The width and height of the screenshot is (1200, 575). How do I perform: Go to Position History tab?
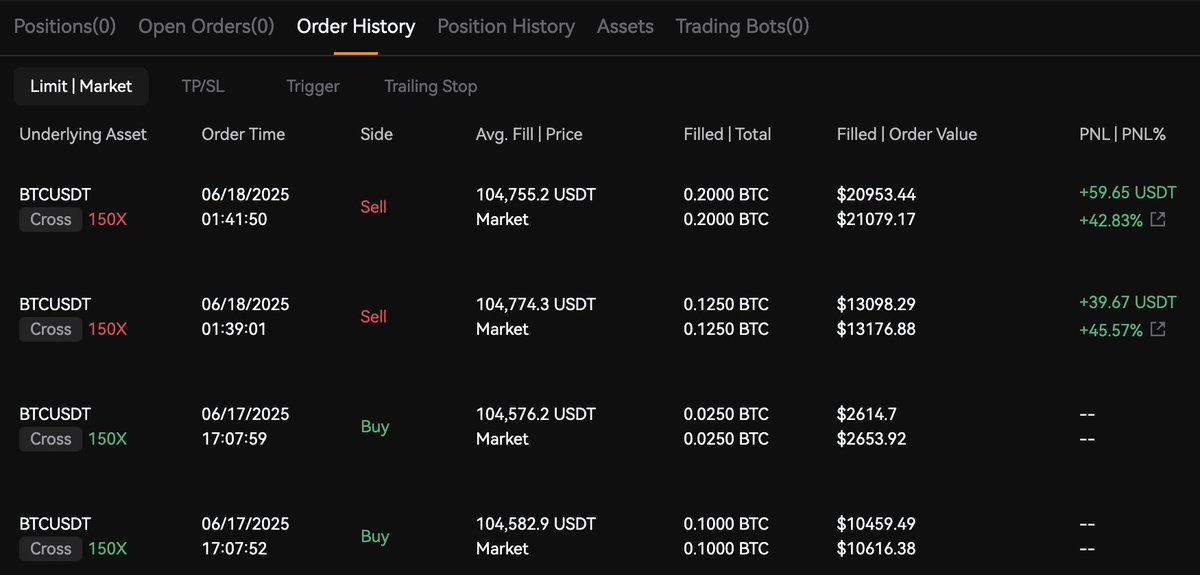click(x=506, y=26)
